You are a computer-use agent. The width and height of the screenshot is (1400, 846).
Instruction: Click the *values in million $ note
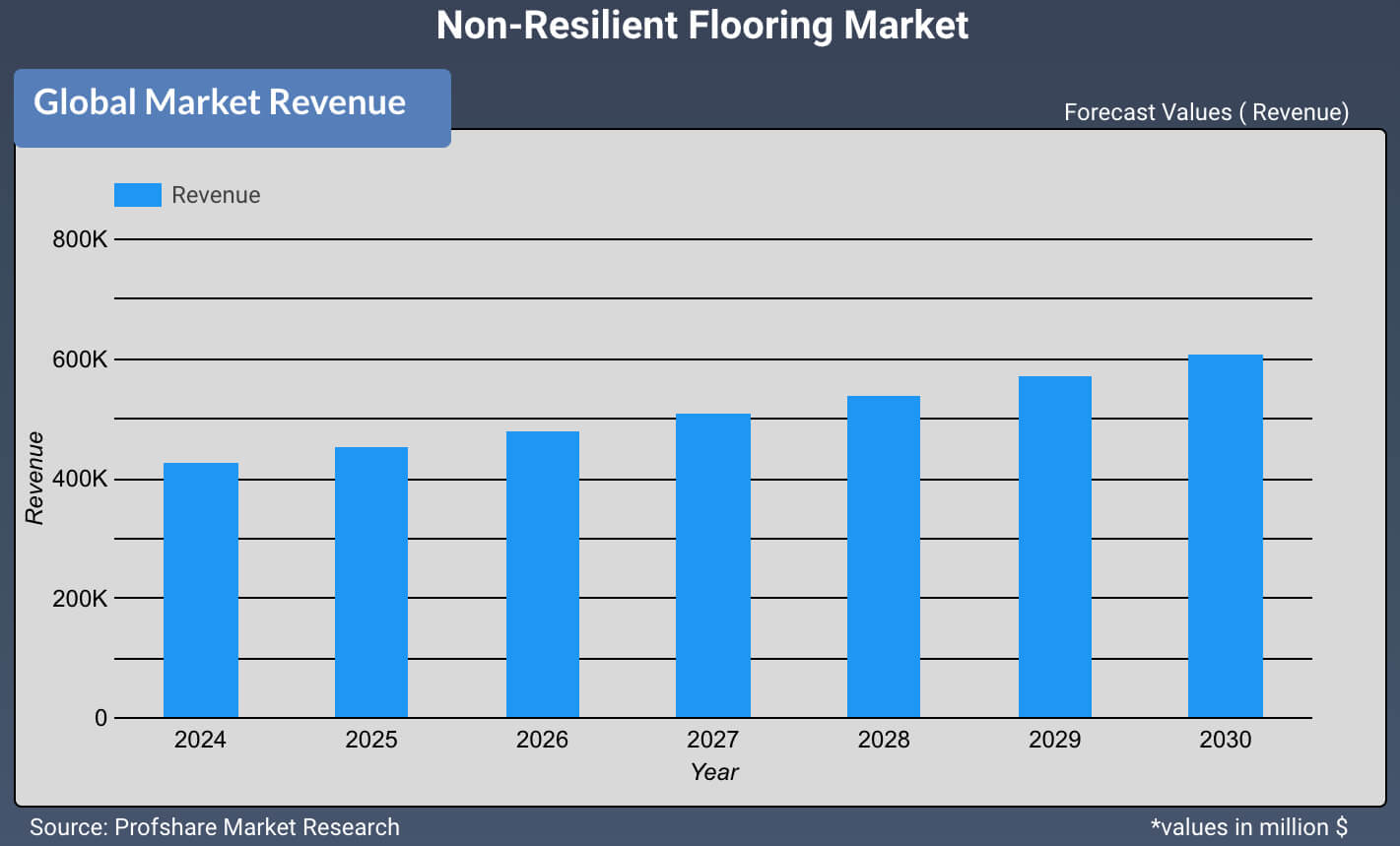coord(1249,827)
